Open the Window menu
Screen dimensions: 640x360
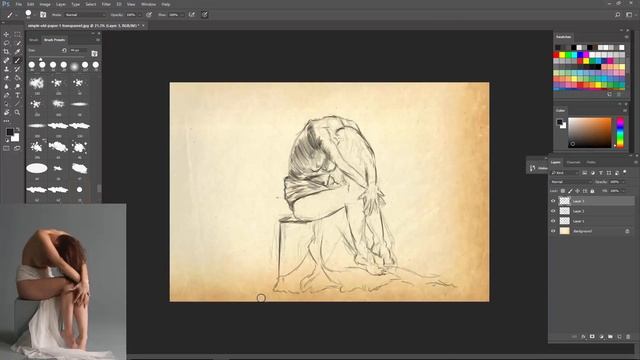pos(148,4)
